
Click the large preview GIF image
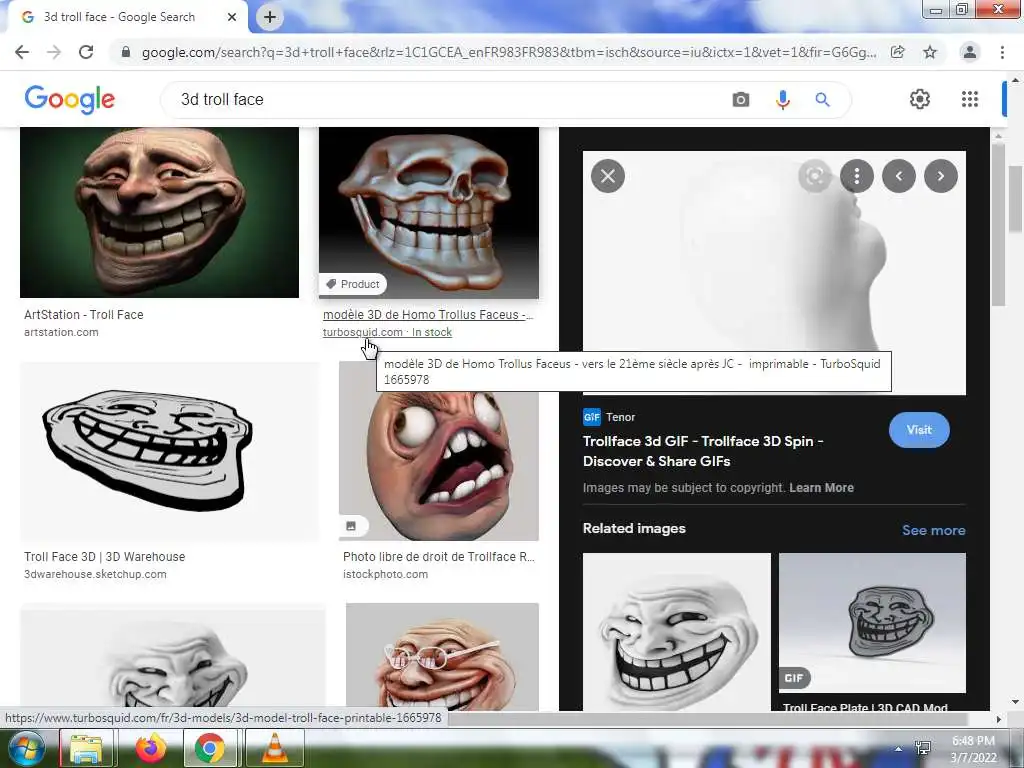coord(774,273)
